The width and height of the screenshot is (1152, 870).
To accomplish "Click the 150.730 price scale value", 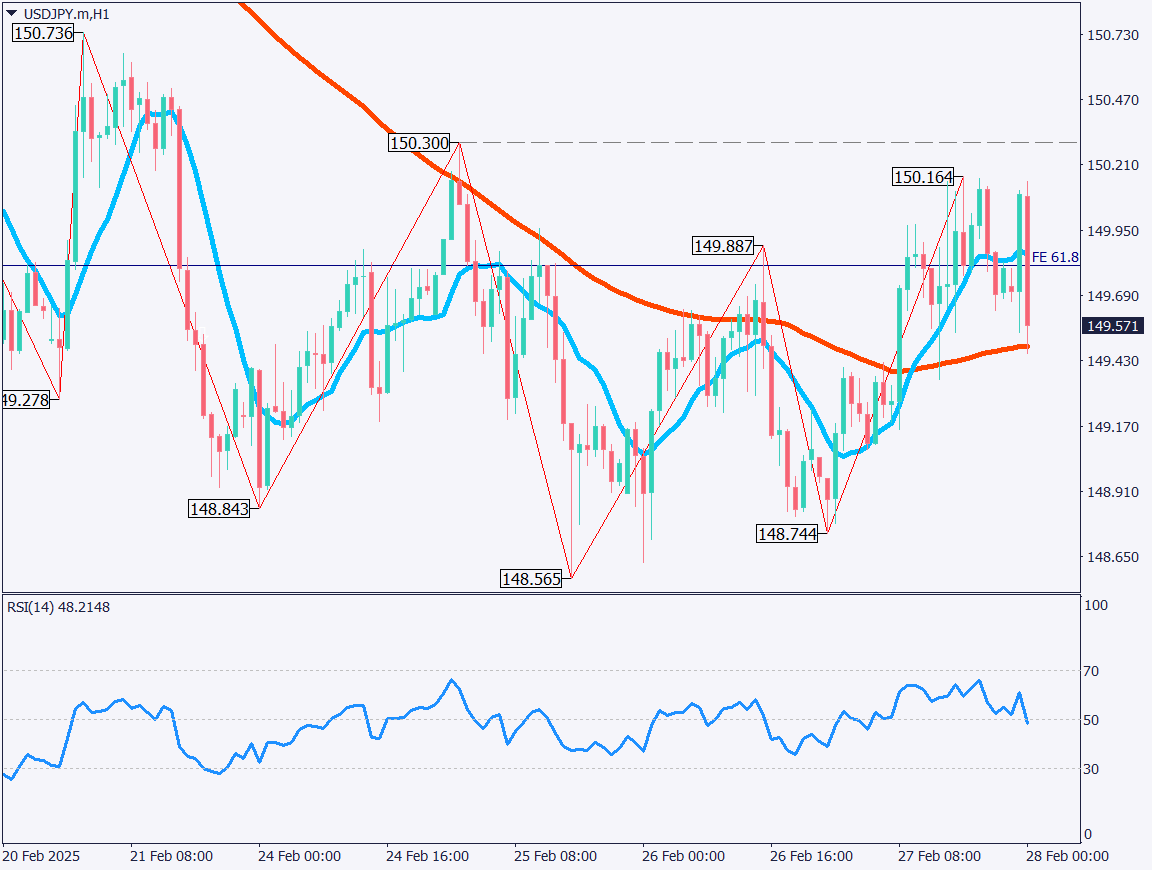I will (1112, 36).
